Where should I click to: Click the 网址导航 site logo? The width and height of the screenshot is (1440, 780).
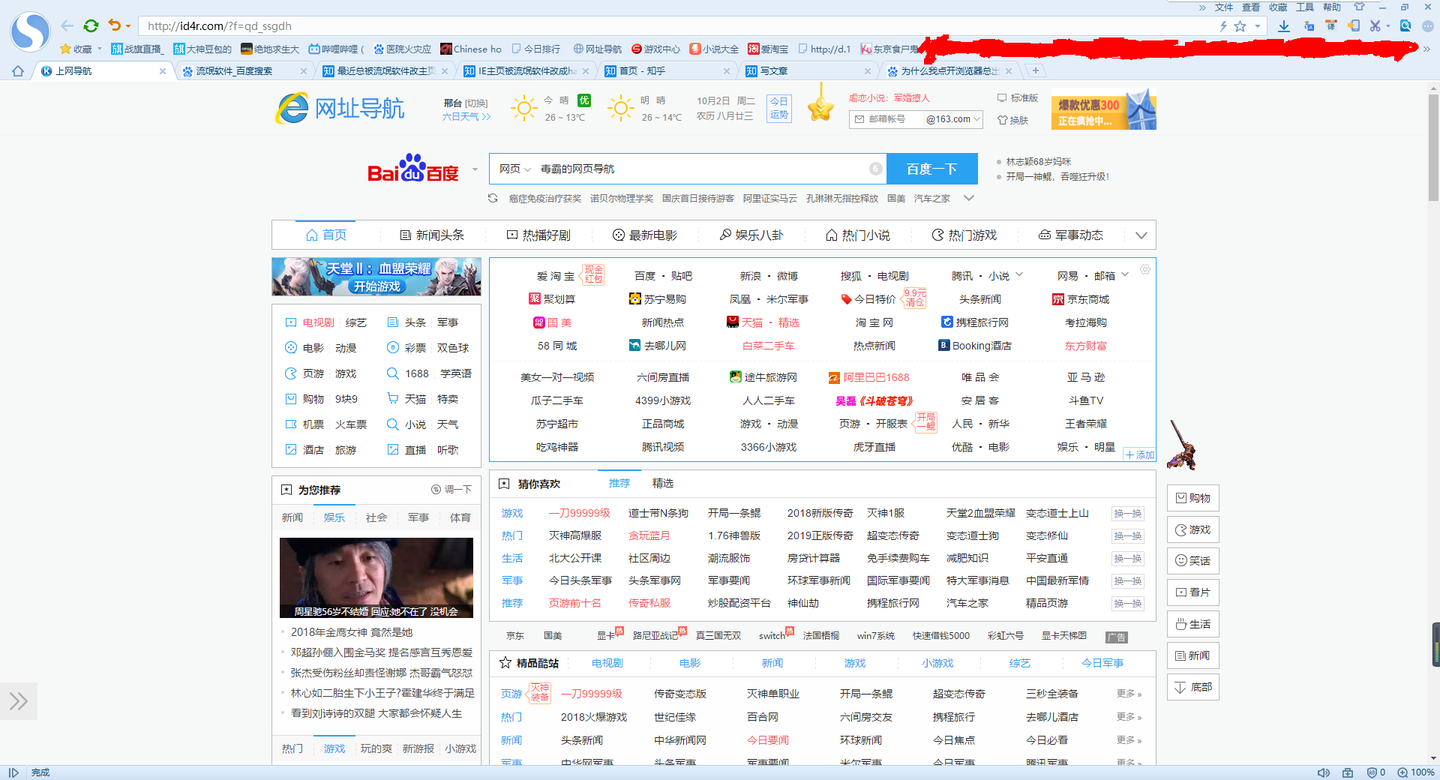[340, 109]
